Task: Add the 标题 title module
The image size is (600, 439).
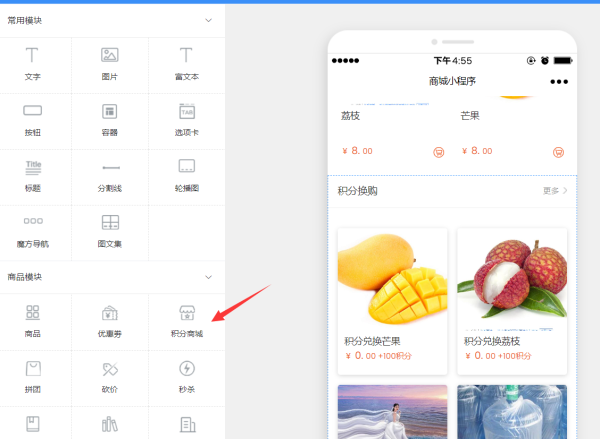Action: click(33, 176)
